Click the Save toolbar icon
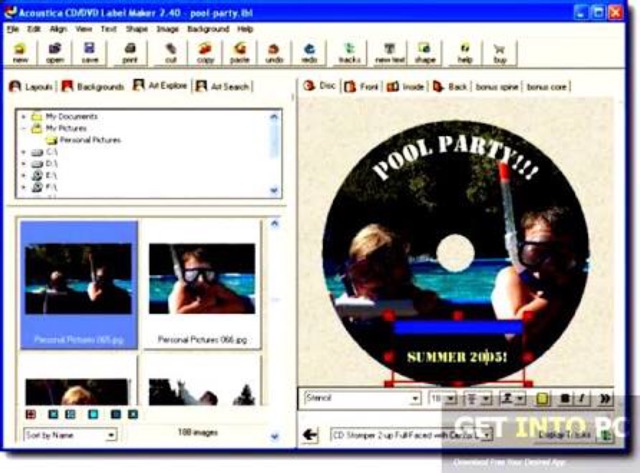 click(x=89, y=52)
